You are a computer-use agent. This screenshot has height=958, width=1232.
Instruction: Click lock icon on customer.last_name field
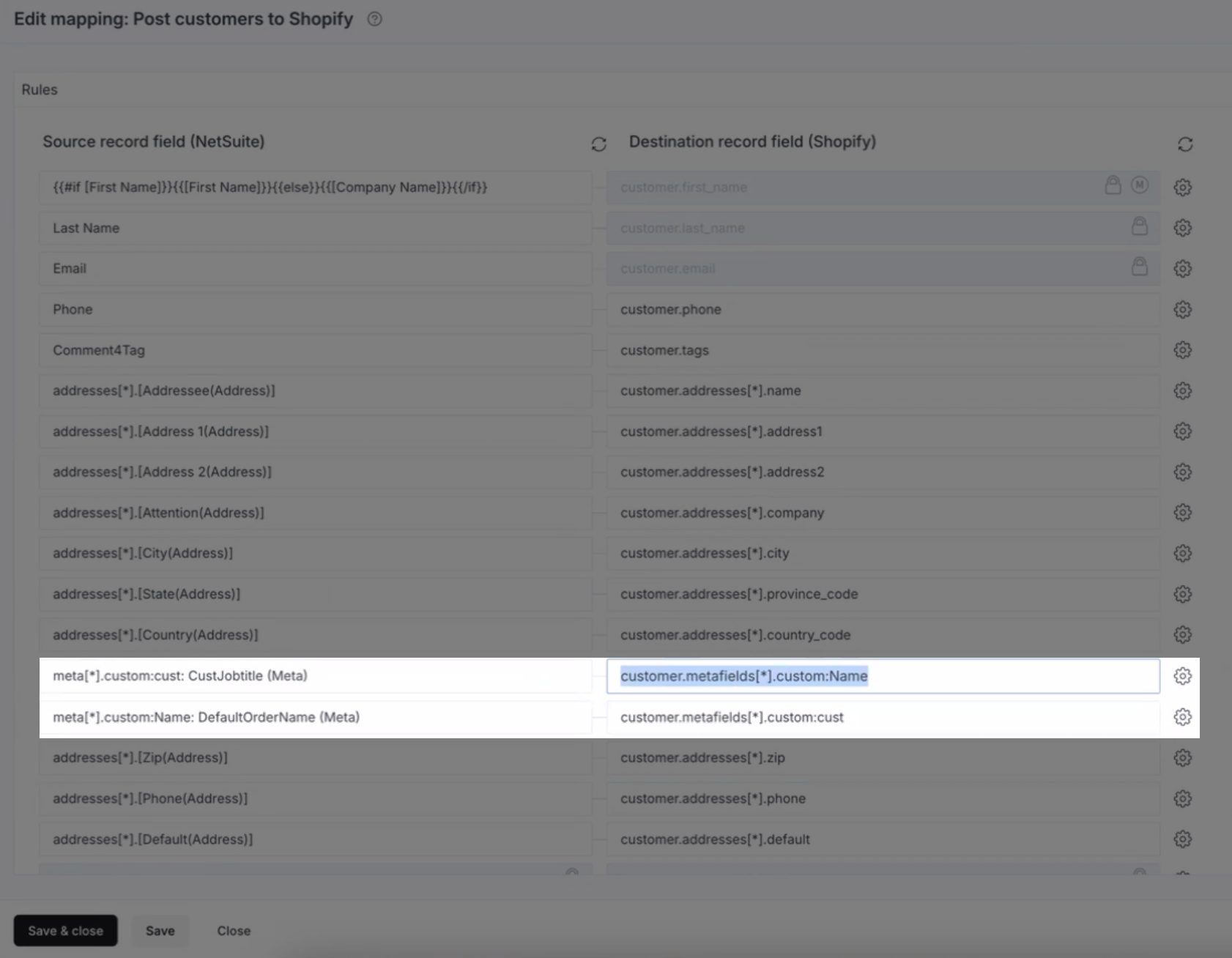1139,226
